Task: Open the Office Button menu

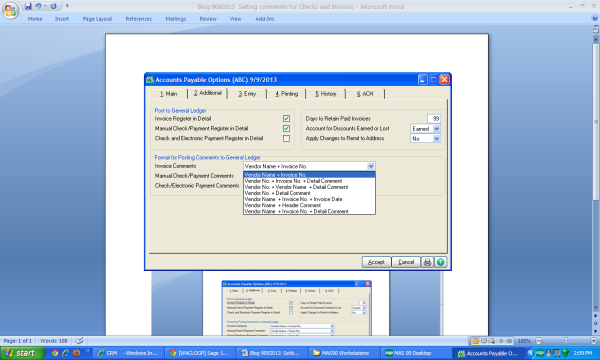Action: (x=10, y=10)
